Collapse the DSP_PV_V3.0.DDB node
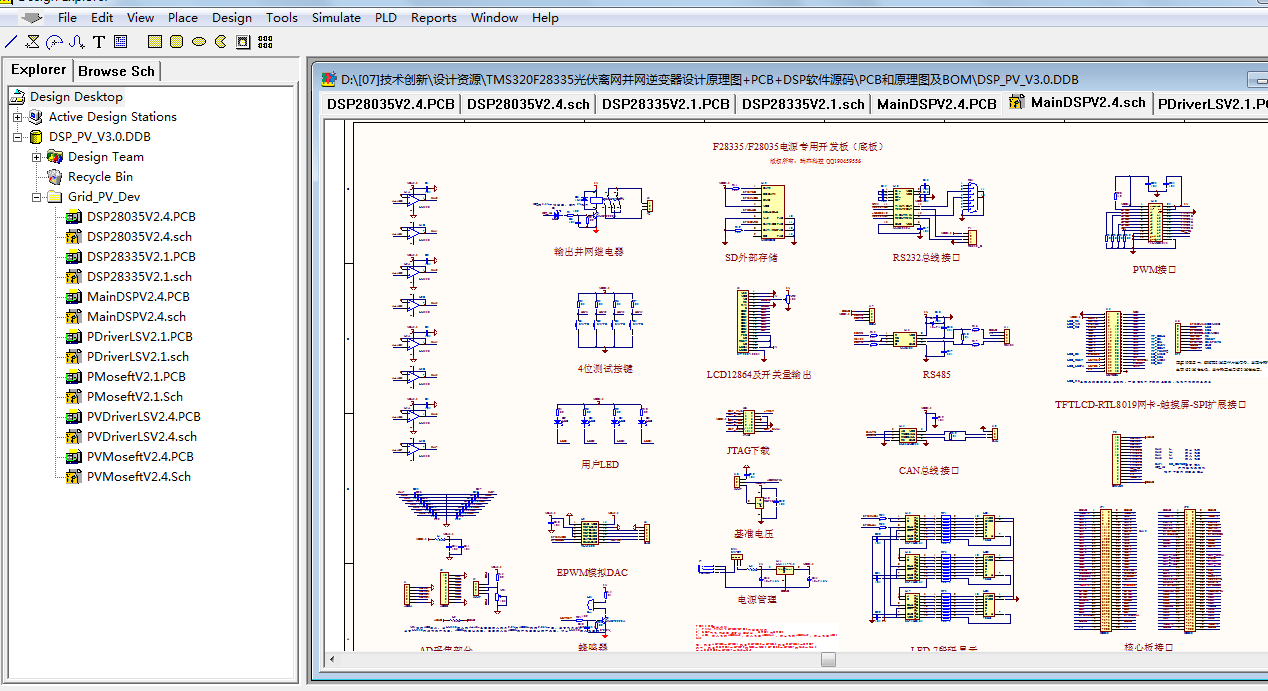The image size is (1268, 691). point(18,137)
